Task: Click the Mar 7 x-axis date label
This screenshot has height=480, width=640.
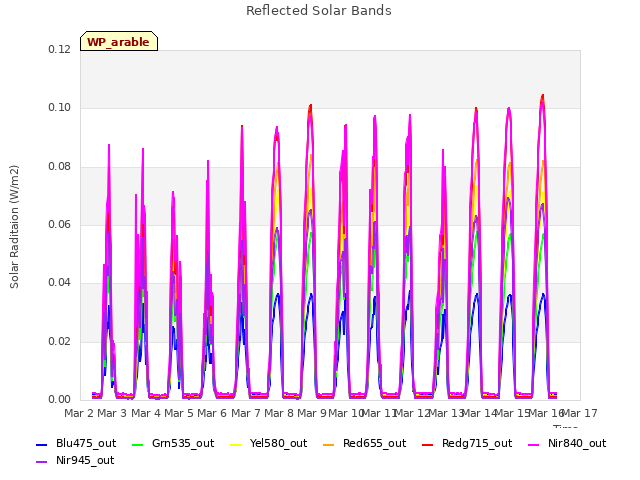Action: click(246, 413)
